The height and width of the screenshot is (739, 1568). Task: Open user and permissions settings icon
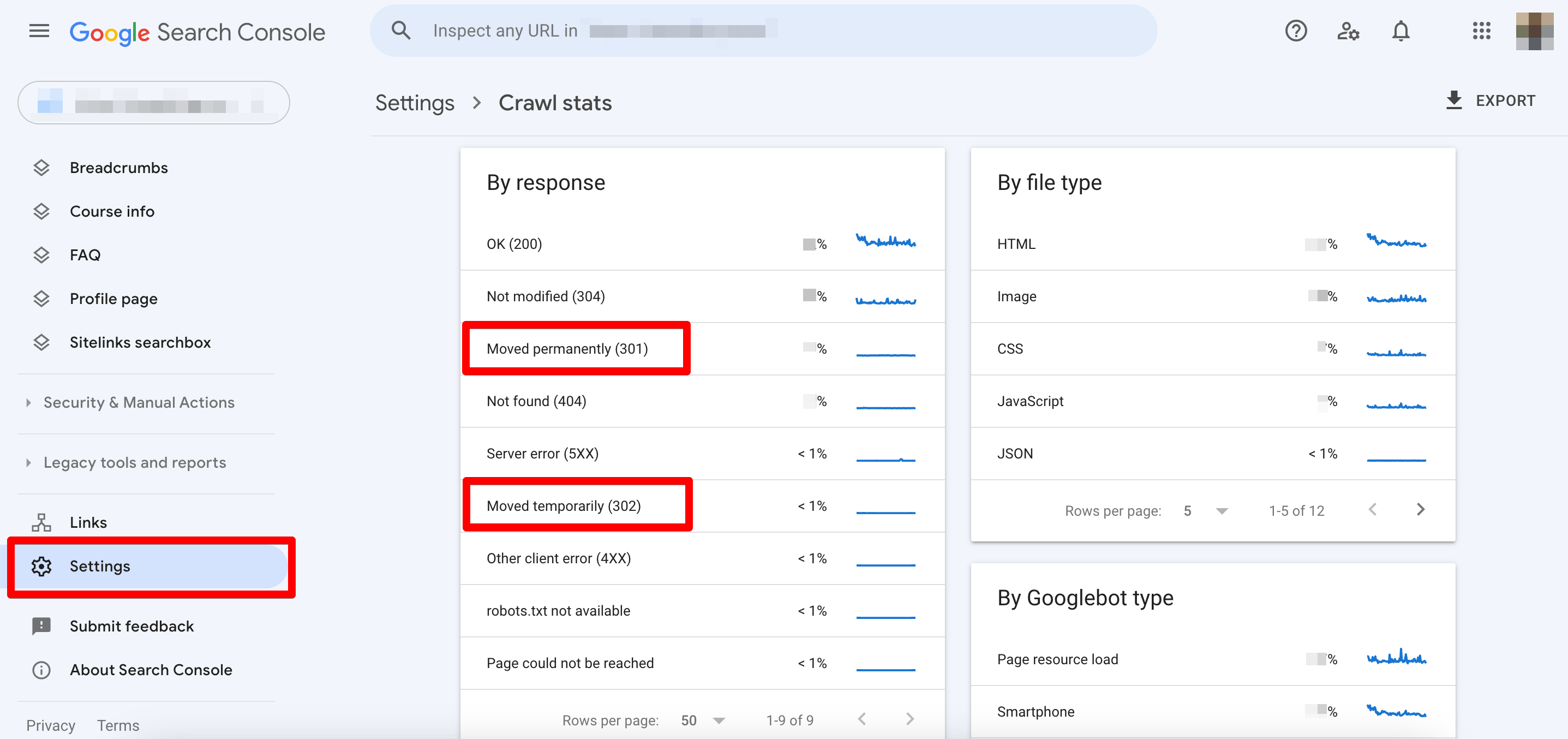[1348, 31]
